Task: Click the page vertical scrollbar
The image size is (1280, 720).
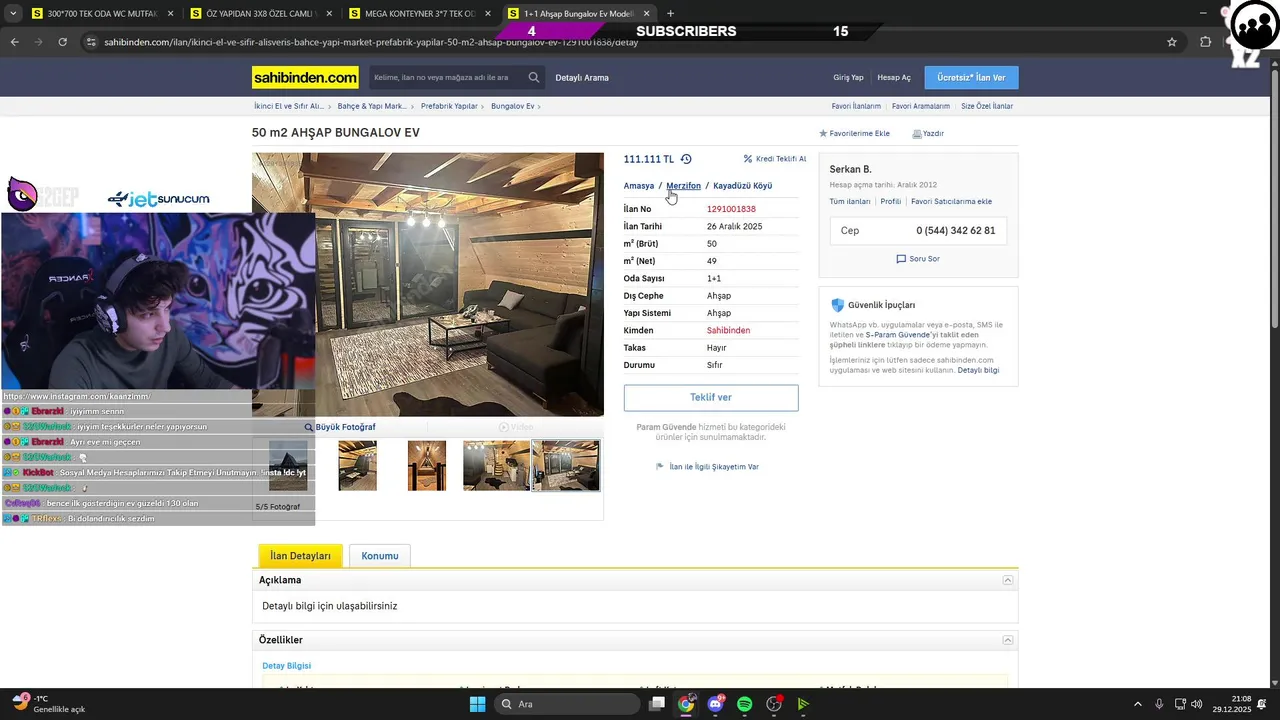Action: 1273,200
